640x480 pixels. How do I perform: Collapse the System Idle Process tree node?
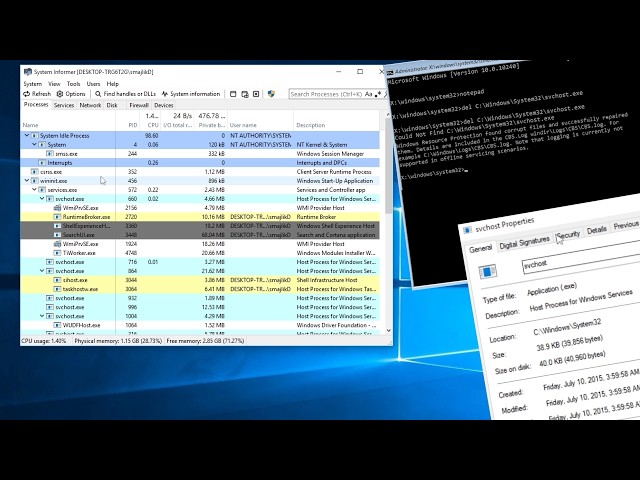click(x=27, y=135)
